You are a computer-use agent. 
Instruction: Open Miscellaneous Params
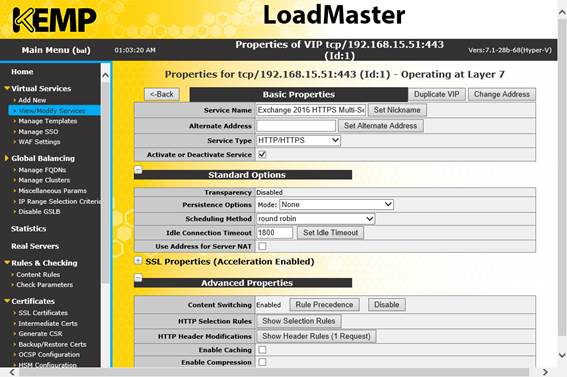click(52, 191)
